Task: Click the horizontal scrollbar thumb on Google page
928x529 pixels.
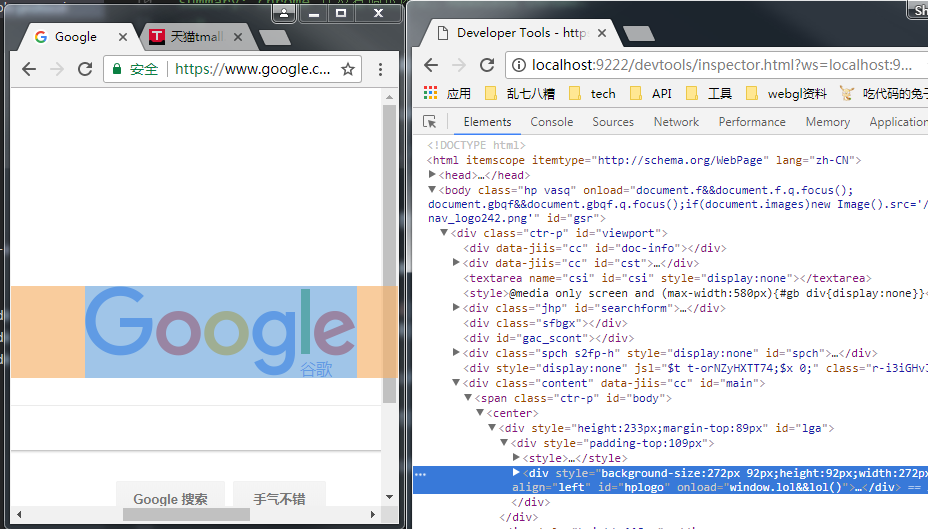Action: (186, 515)
